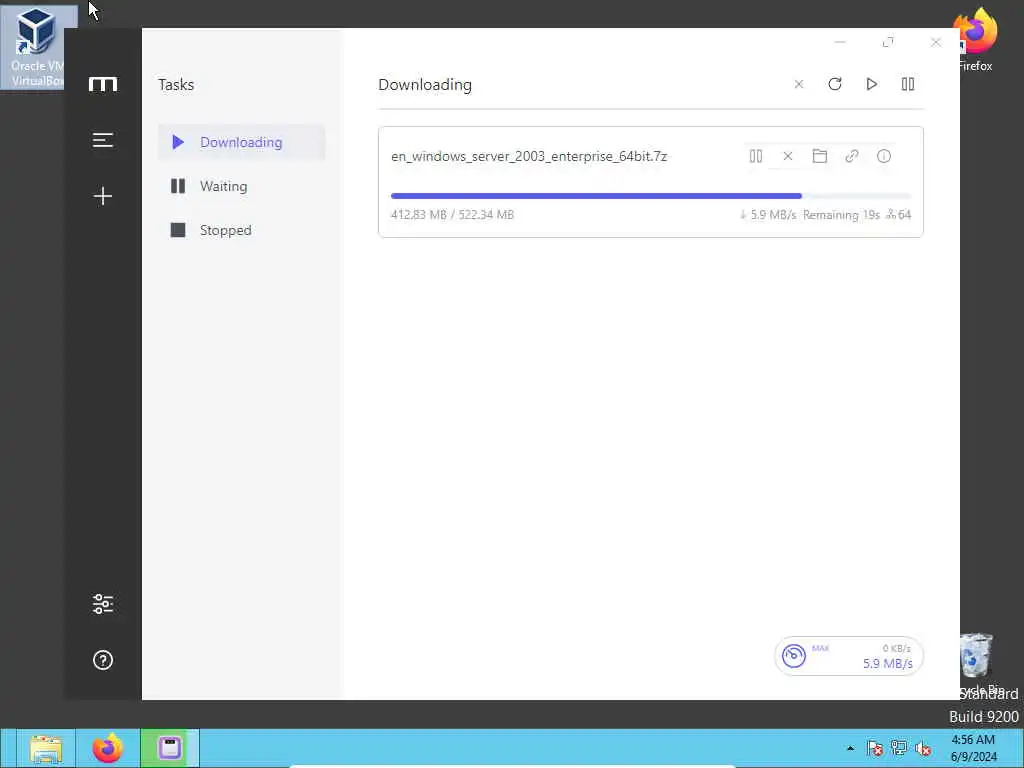
Task: Click the 64 connections indicator
Action: 899,215
